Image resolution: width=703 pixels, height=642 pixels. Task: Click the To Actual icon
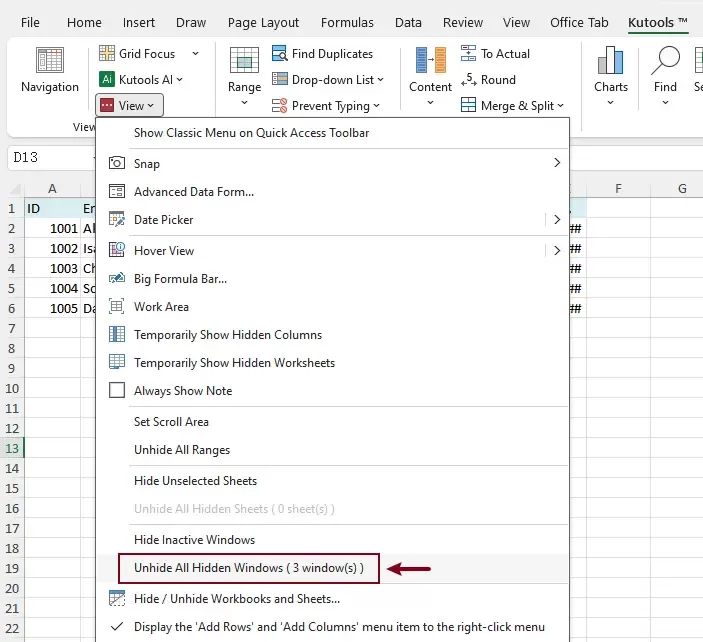(469, 53)
